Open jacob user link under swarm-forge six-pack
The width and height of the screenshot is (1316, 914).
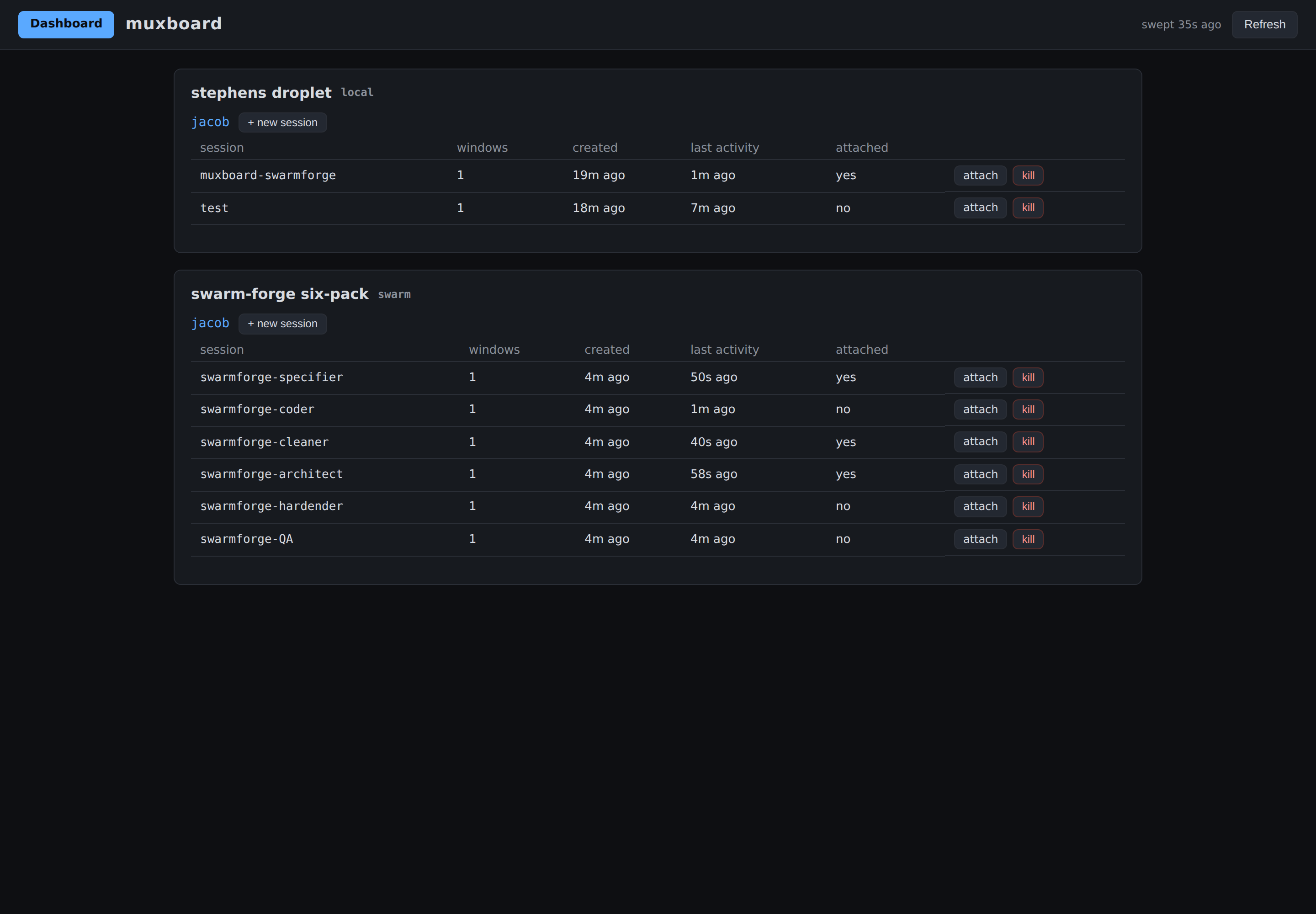coord(210,323)
